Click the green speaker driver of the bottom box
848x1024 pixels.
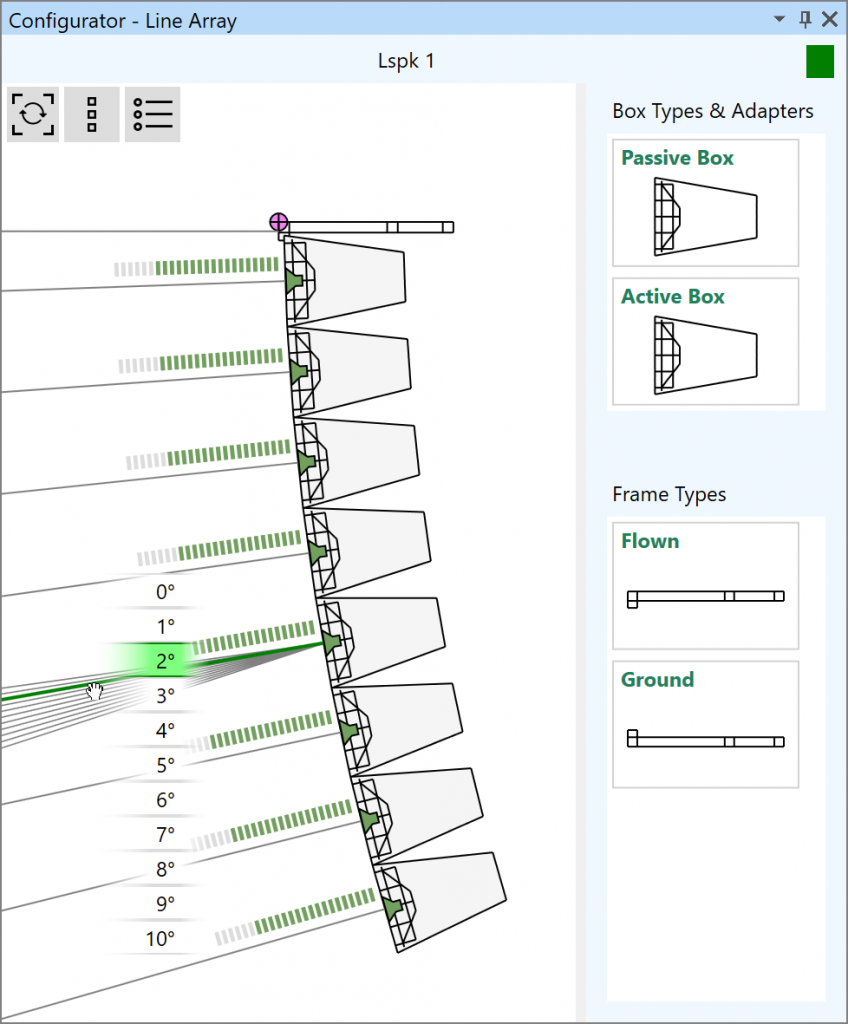pos(391,908)
